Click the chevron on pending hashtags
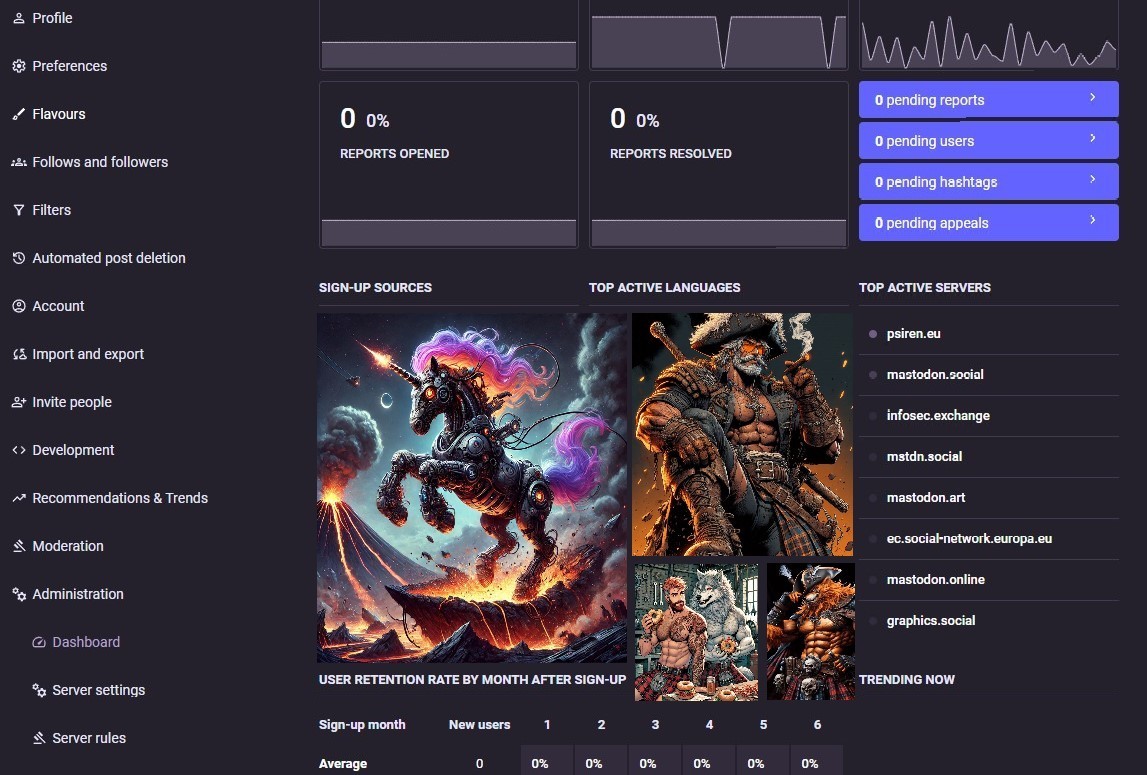The height and width of the screenshot is (775, 1147). (x=1092, y=179)
